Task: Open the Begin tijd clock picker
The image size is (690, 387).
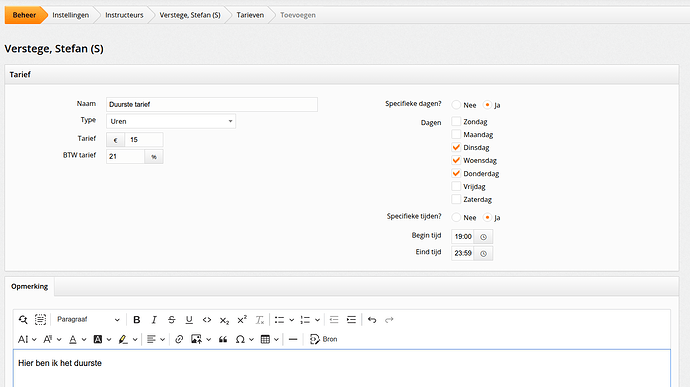Action: pos(483,237)
